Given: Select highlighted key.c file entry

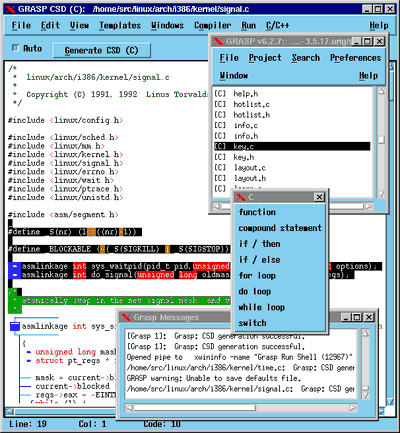Looking at the screenshot, I should pos(292,146).
